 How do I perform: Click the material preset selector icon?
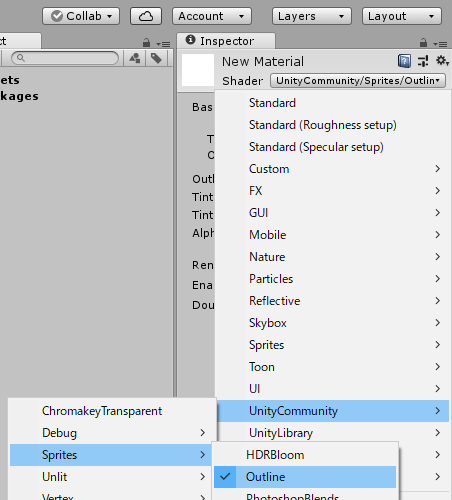click(x=423, y=61)
